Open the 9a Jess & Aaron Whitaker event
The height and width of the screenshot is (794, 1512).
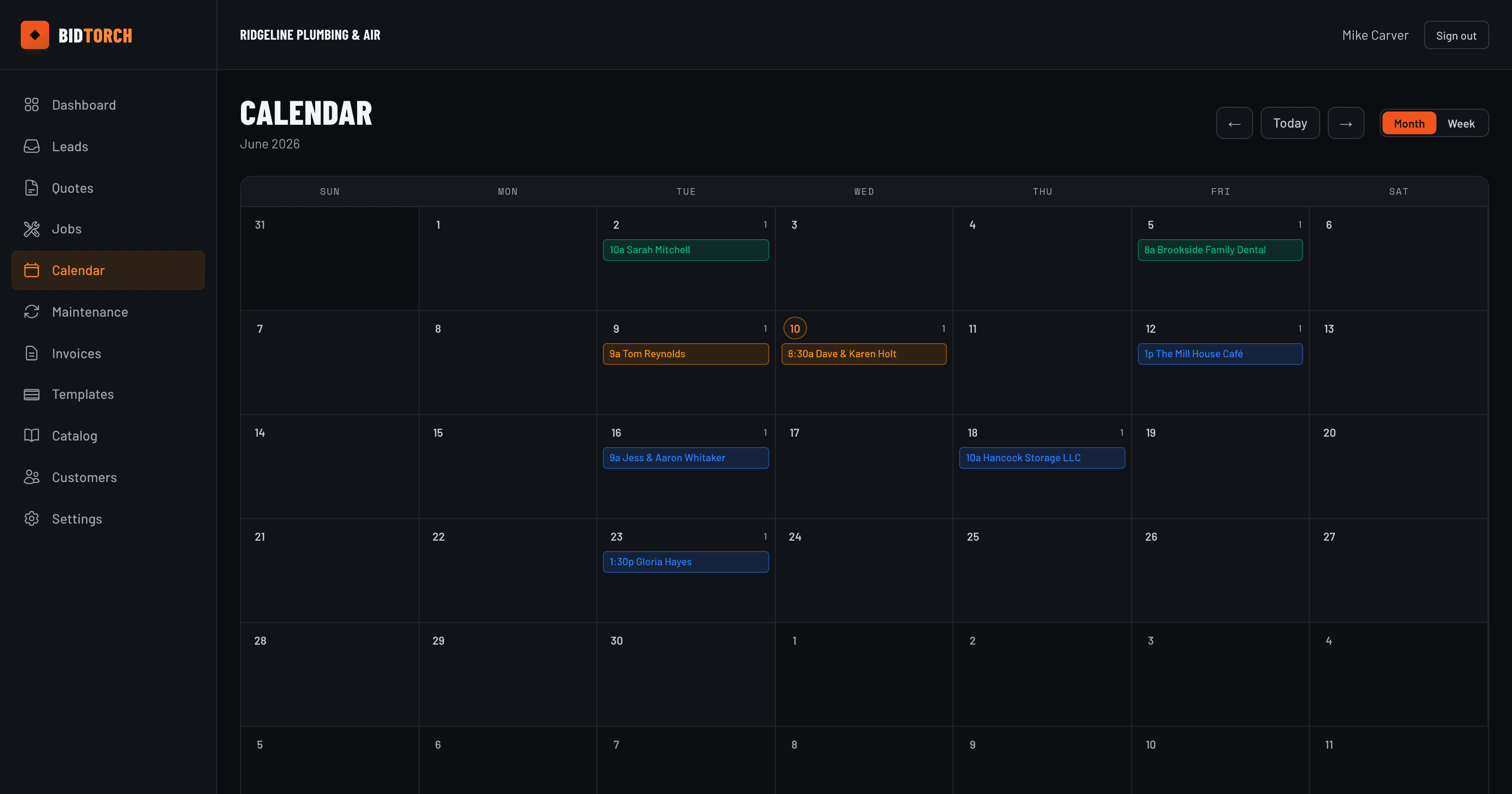pos(686,457)
